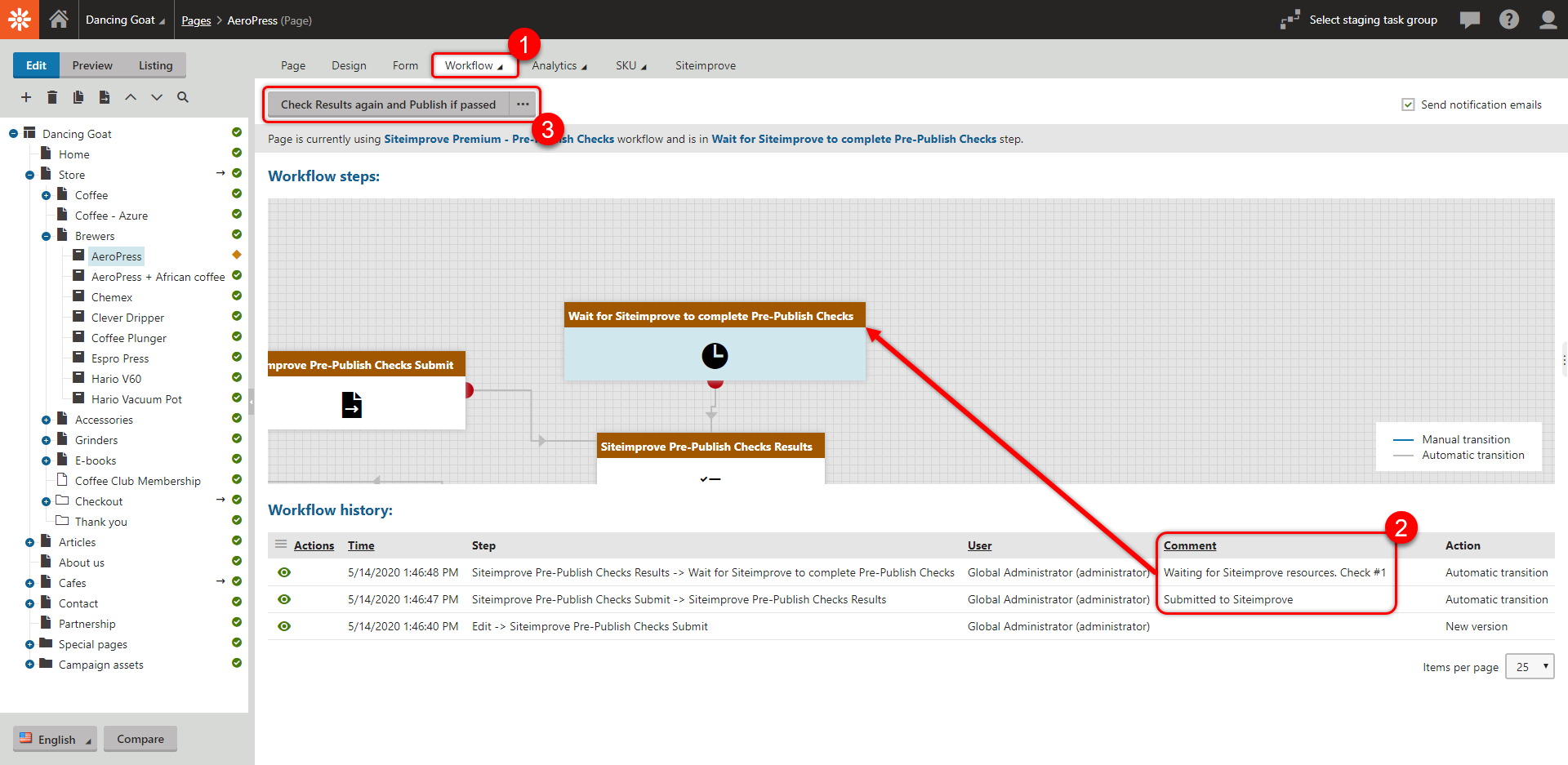Screen dimensions: 1568x765
Task: Move page up with the arrow icon
Action: point(131,97)
